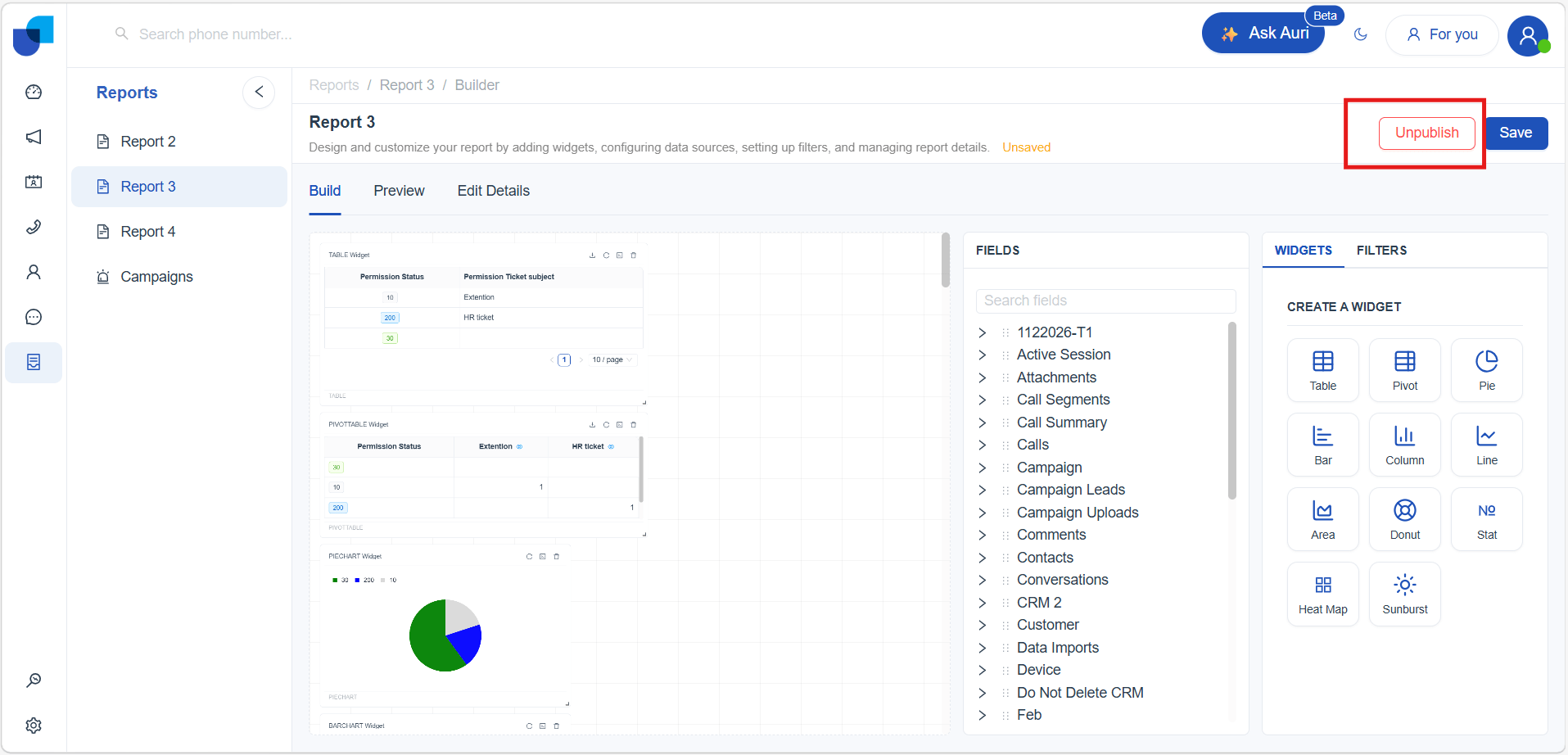Choose the Heat Map widget
Viewport: 1568px width, 755px height.
click(x=1322, y=594)
